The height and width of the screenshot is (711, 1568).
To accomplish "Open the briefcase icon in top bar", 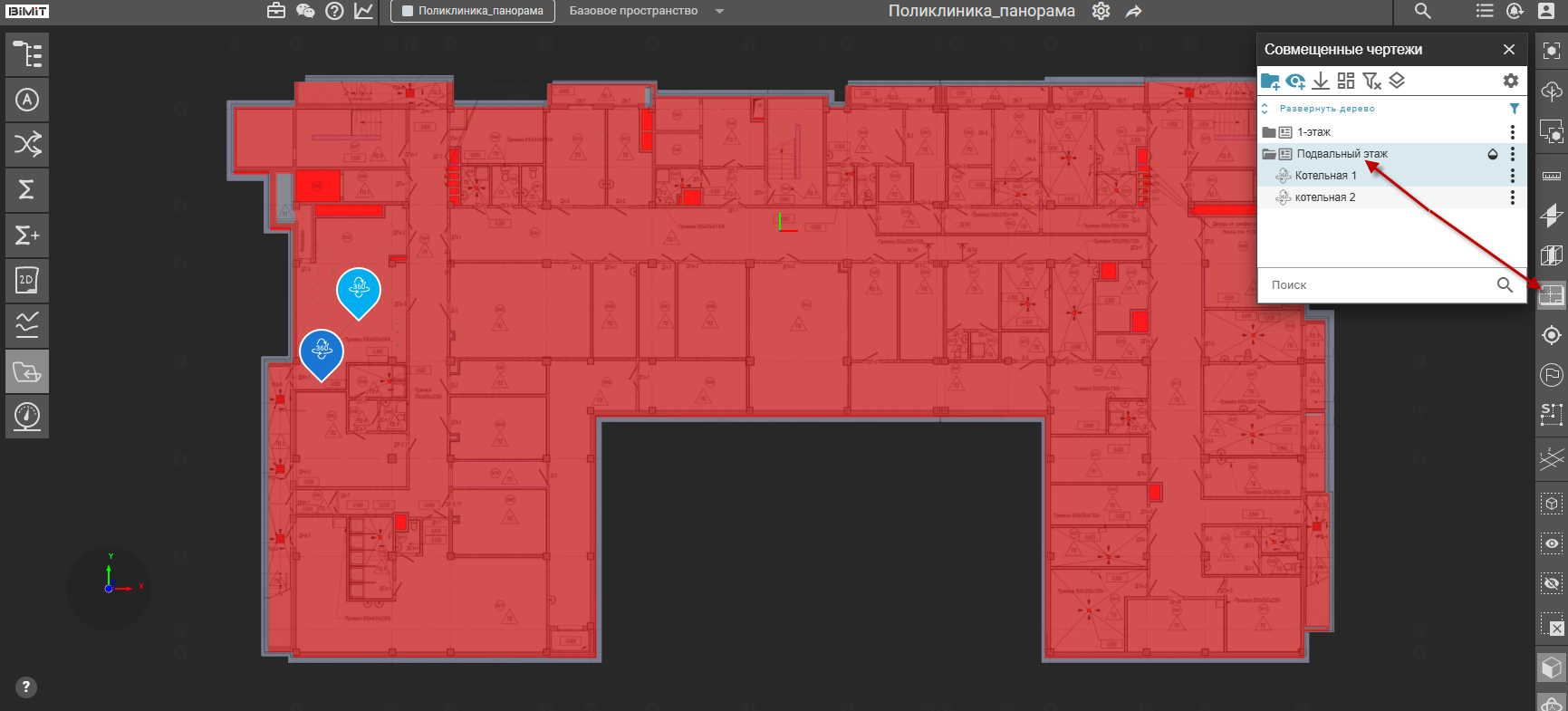I will pyautogui.click(x=276, y=11).
